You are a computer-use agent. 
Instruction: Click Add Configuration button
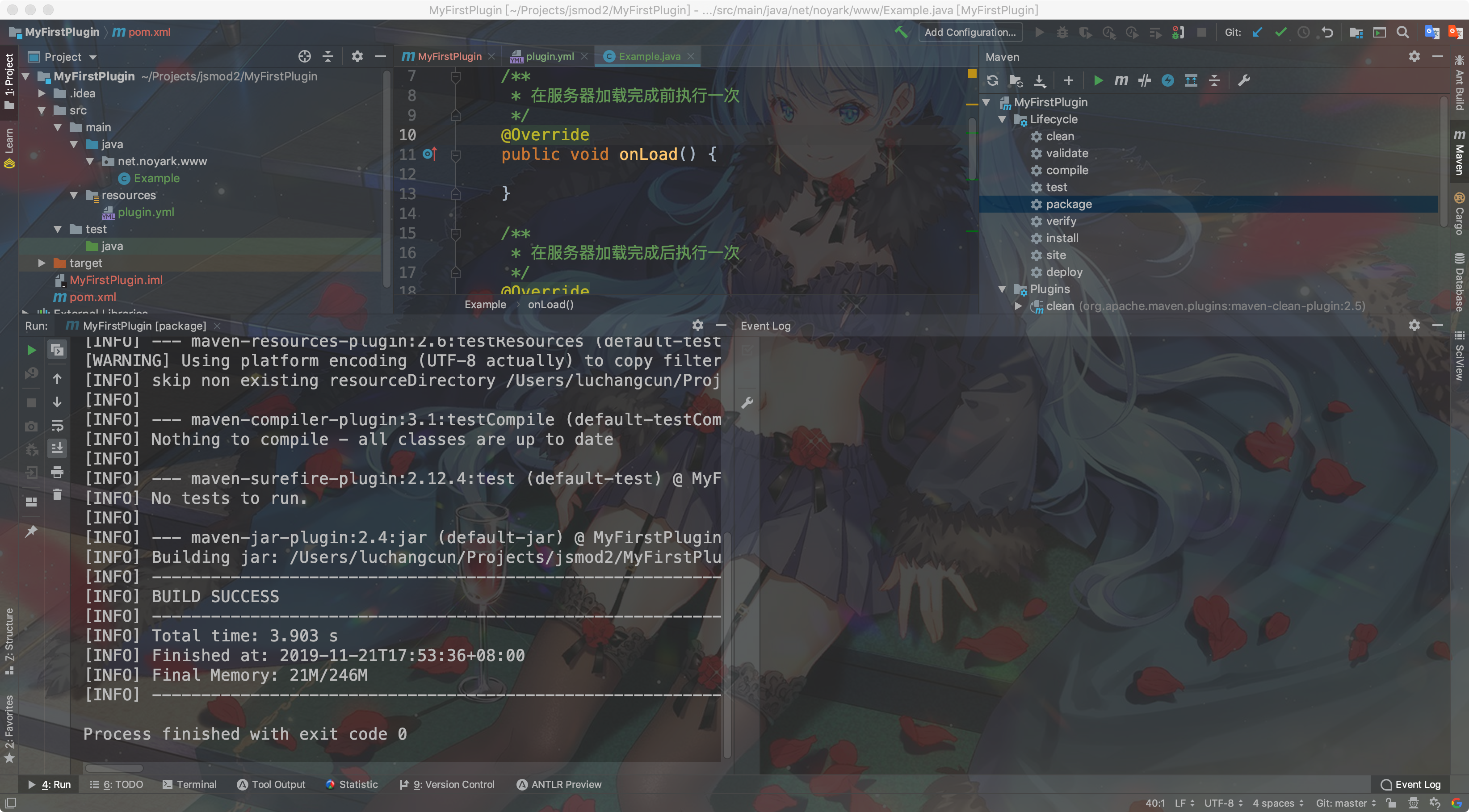point(970,32)
